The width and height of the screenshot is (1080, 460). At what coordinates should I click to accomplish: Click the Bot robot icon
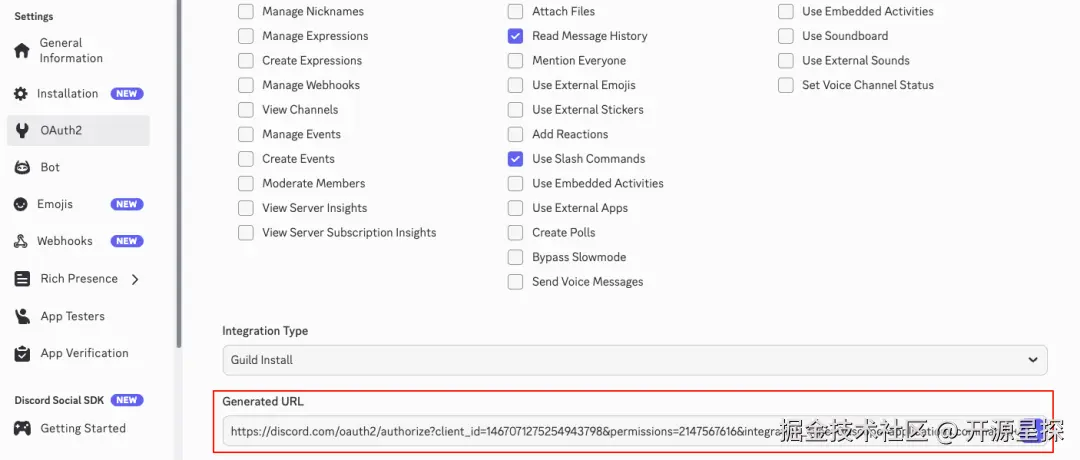pos(23,167)
